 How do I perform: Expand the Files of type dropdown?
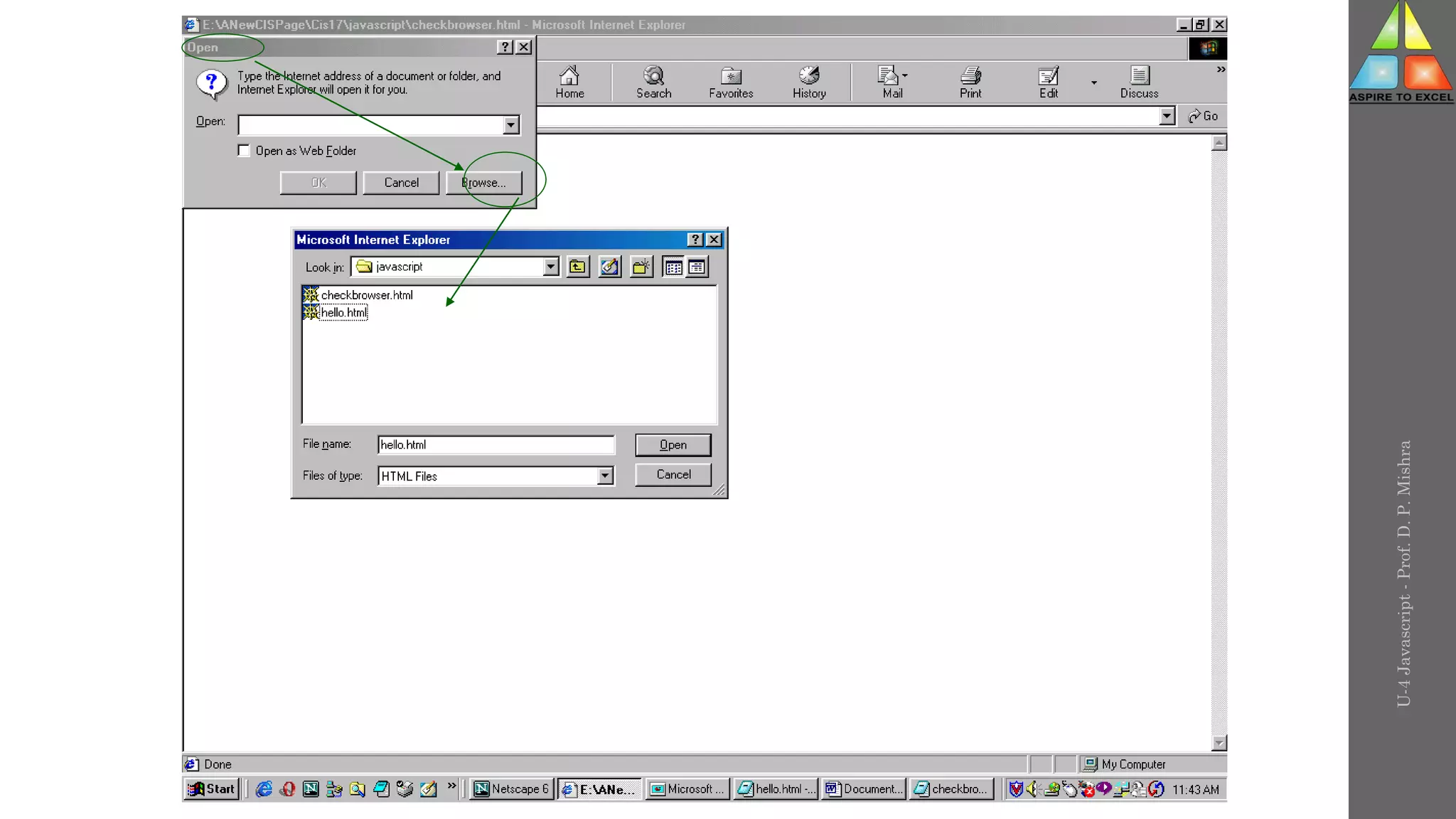tap(604, 476)
